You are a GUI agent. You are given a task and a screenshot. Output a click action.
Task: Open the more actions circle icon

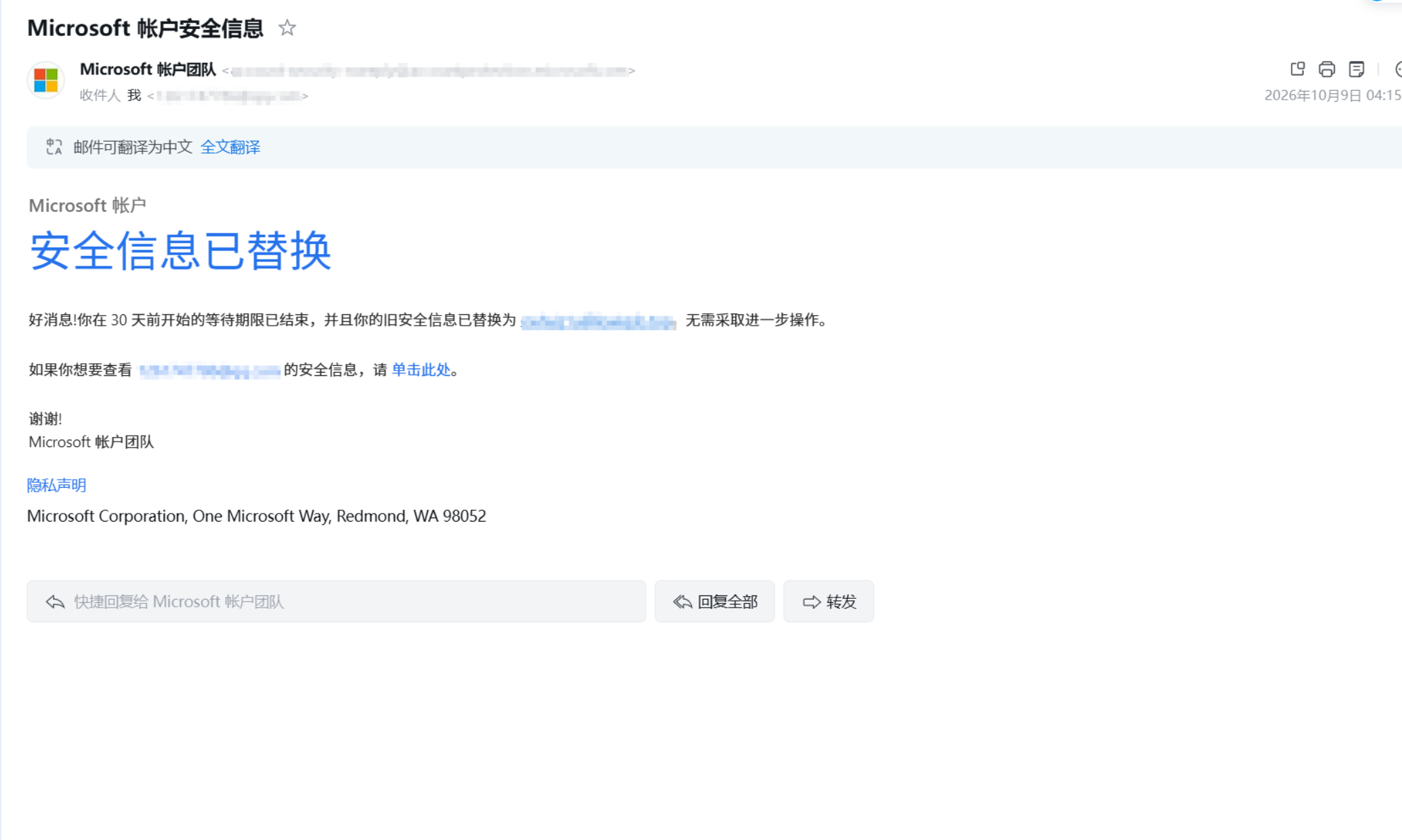(x=1398, y=69)
